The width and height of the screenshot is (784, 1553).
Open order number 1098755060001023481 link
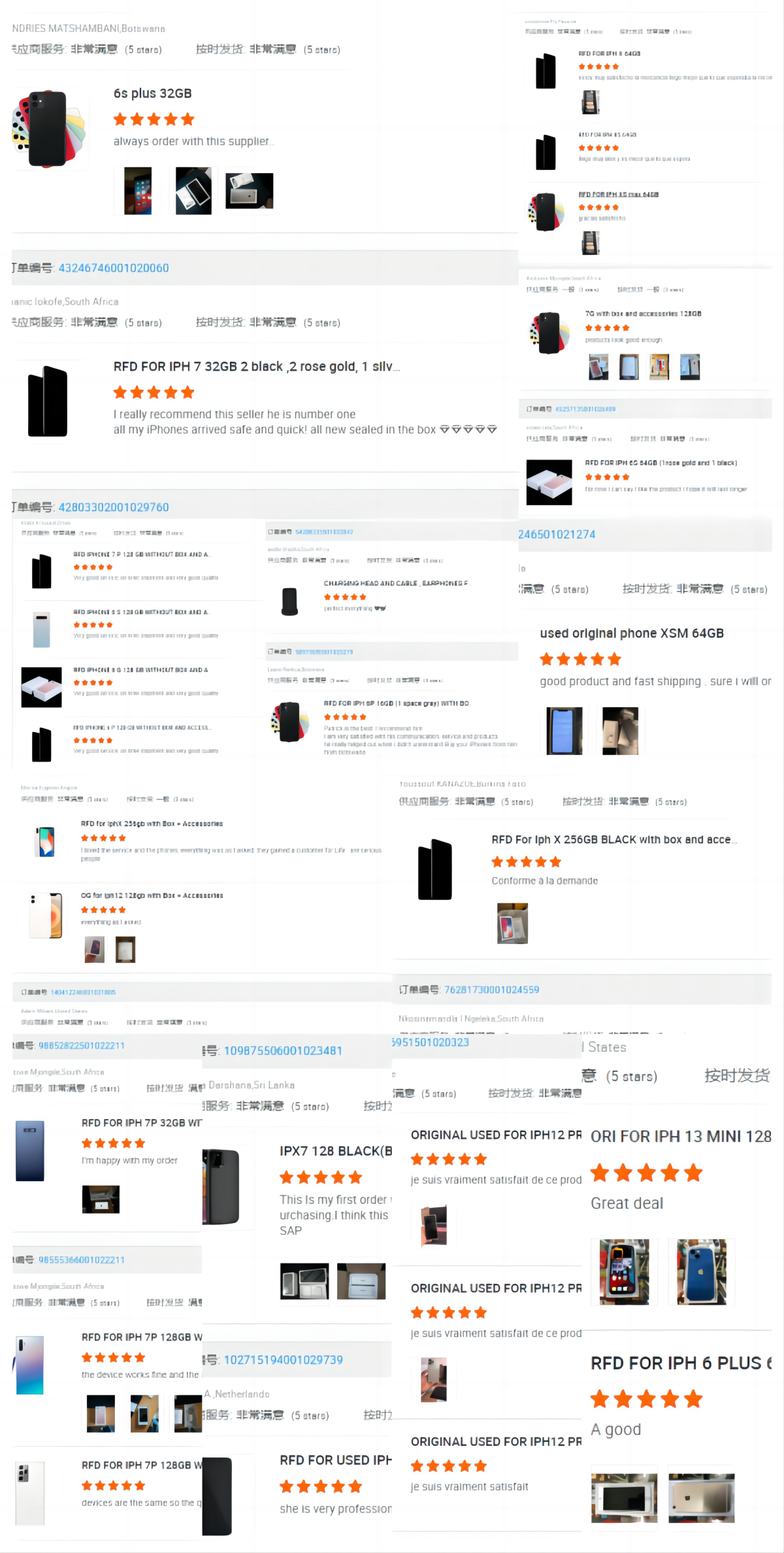point(283,1050)
